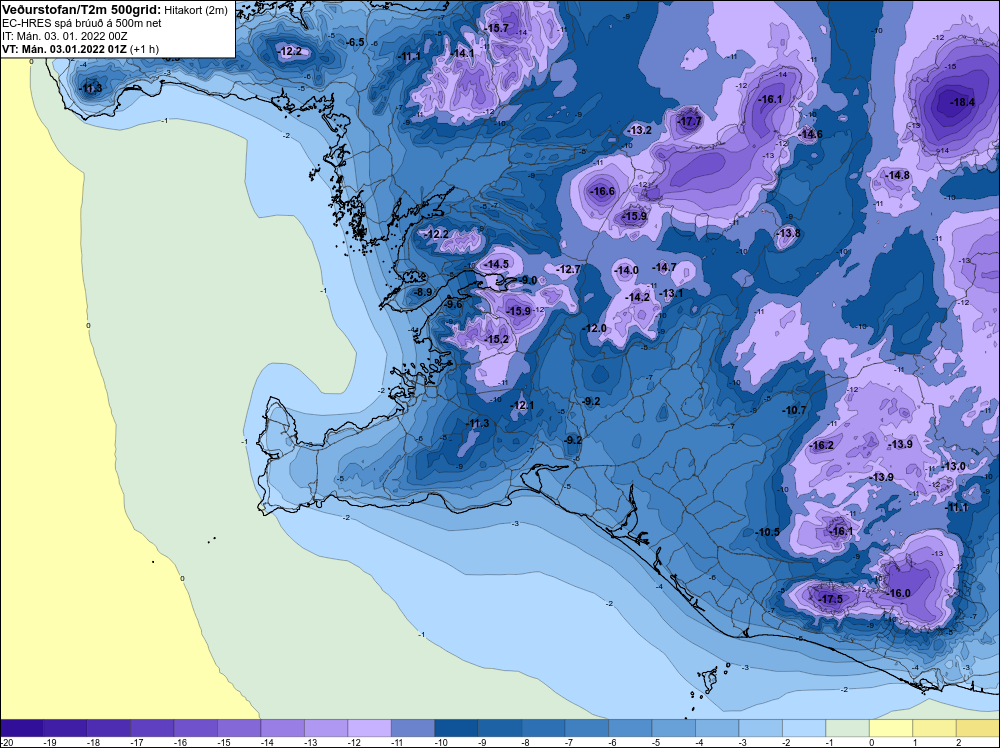Select the '-8.9' temperature value
The height and width of the screenshot is (748, 1000).
tap(422, 292)
